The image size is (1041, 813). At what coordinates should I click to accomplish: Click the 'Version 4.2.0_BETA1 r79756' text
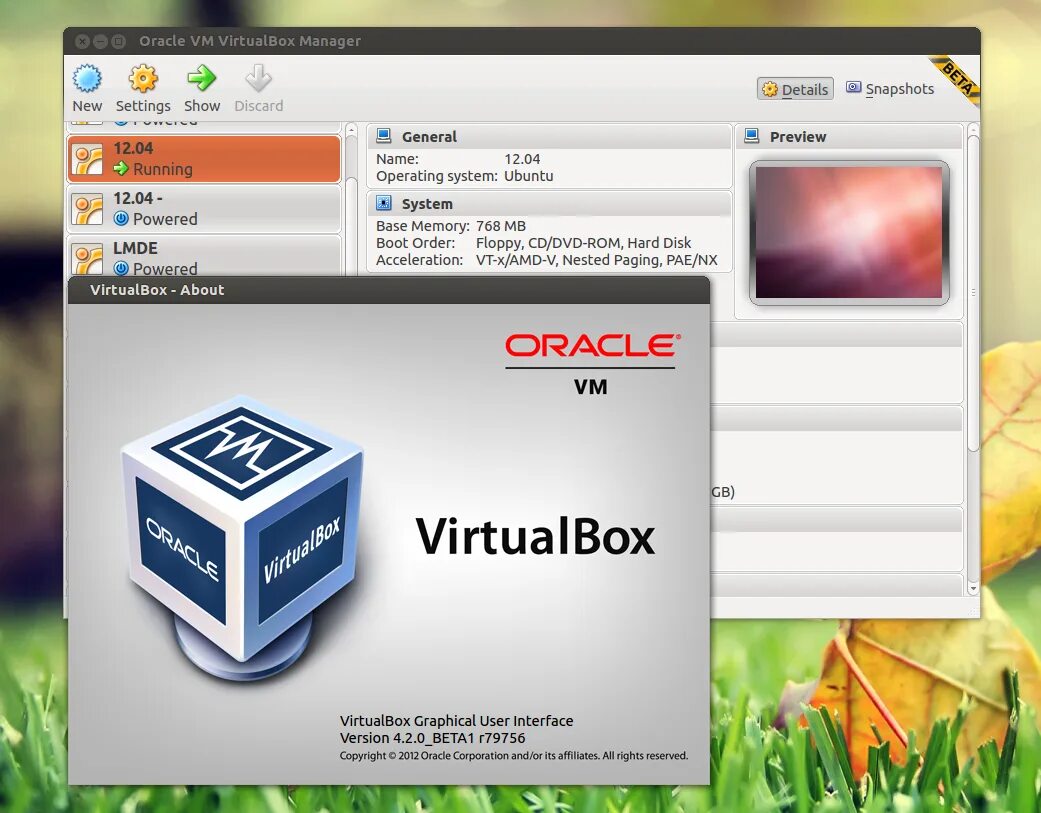tap(432, 738)
